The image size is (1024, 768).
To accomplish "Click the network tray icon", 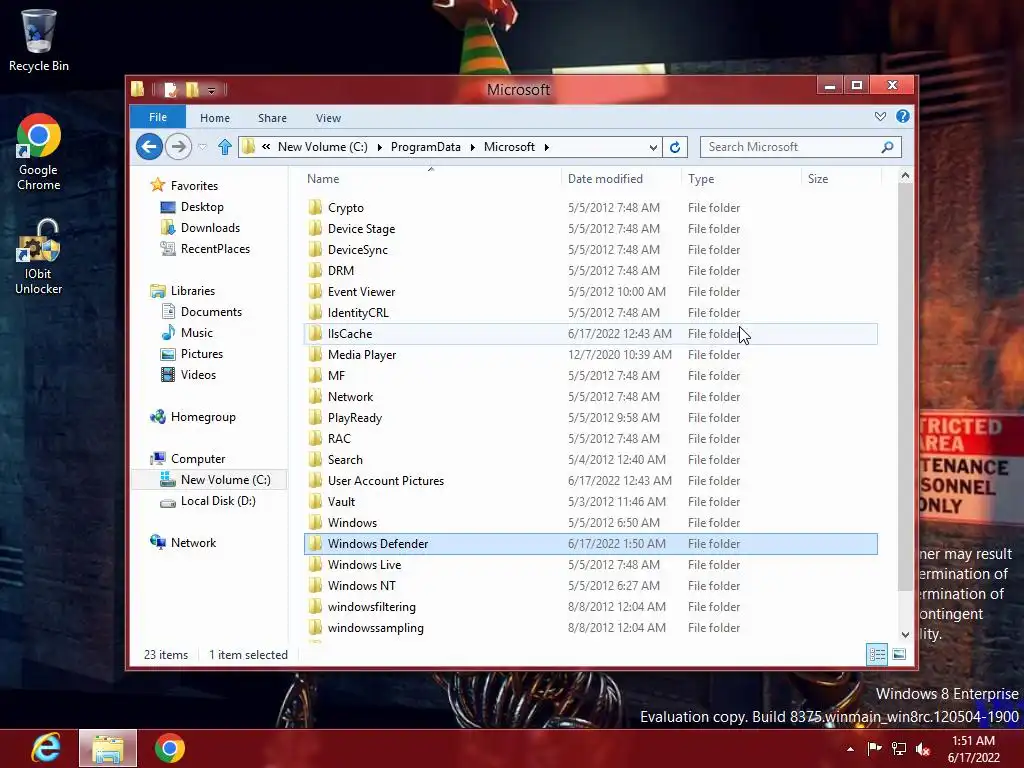I will [x=899, y=748].
